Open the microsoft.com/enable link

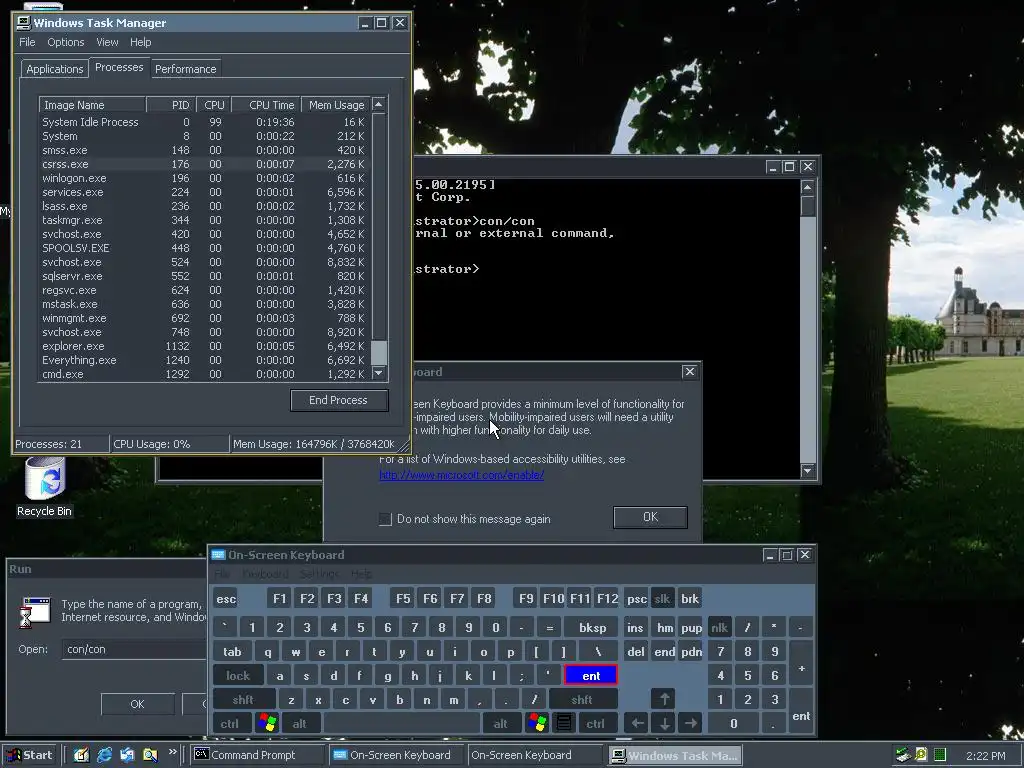[x=462, y=475]
